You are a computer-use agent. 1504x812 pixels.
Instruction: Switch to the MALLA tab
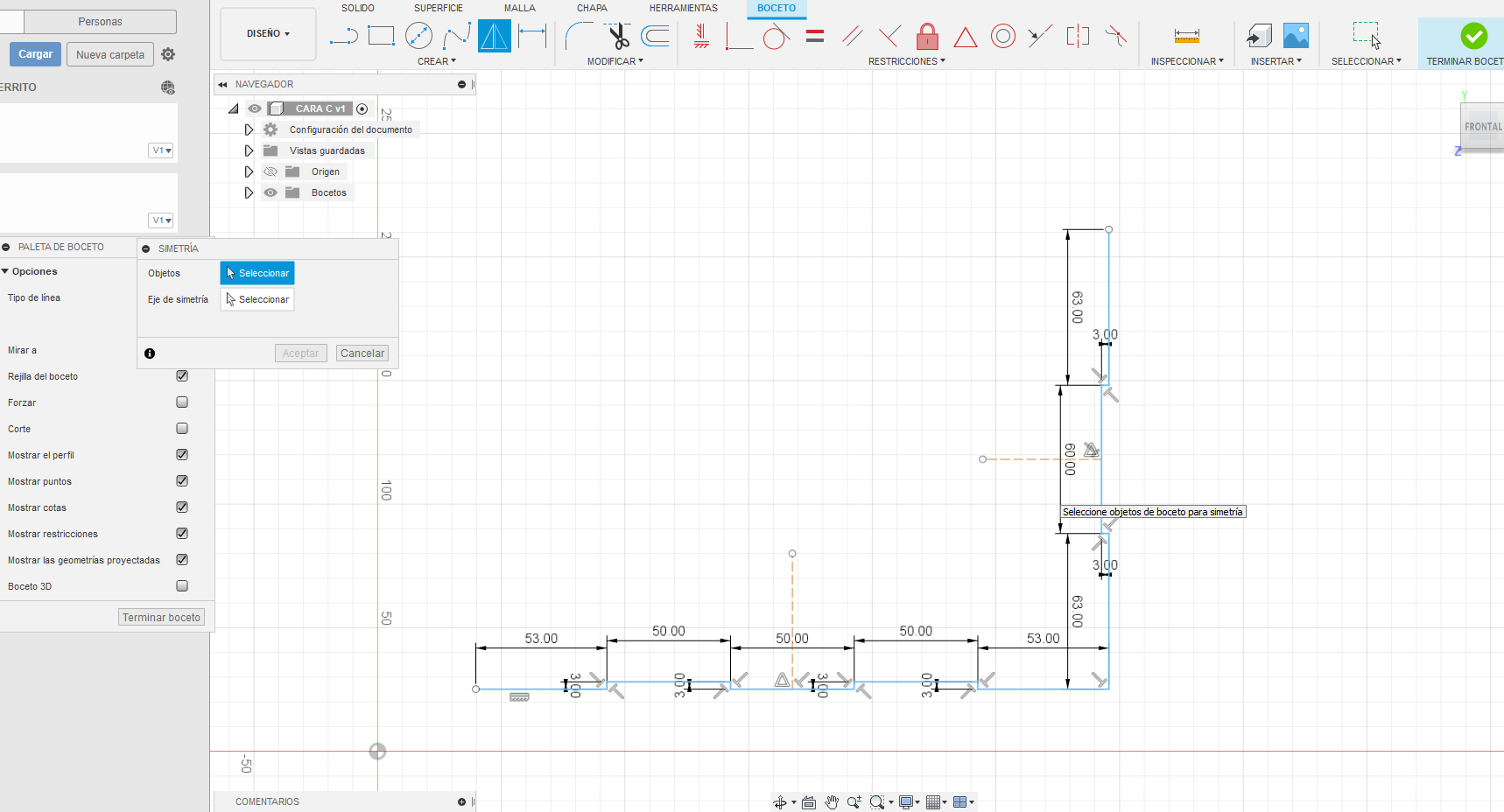(519, 8)
